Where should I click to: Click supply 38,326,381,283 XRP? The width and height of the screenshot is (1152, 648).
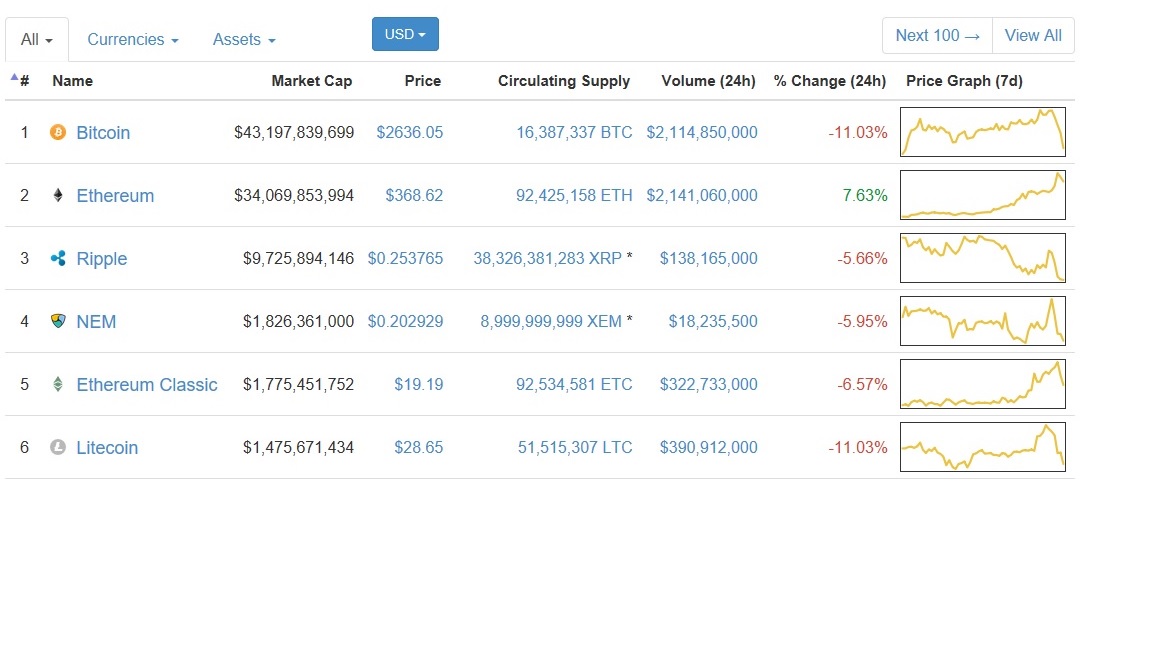[547, 259]
